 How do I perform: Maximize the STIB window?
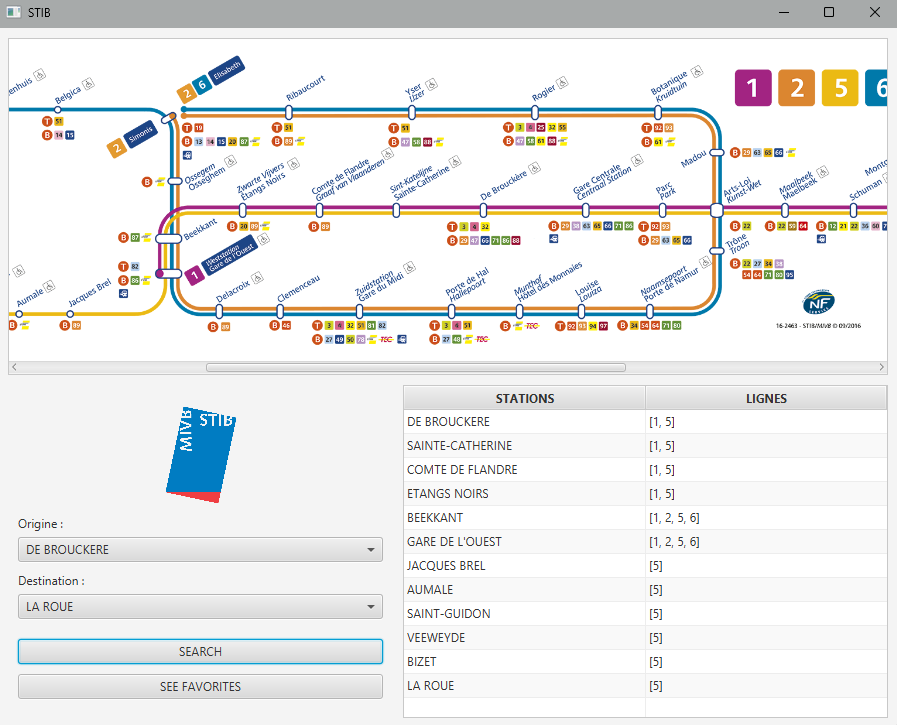click(x=828, y=13)
